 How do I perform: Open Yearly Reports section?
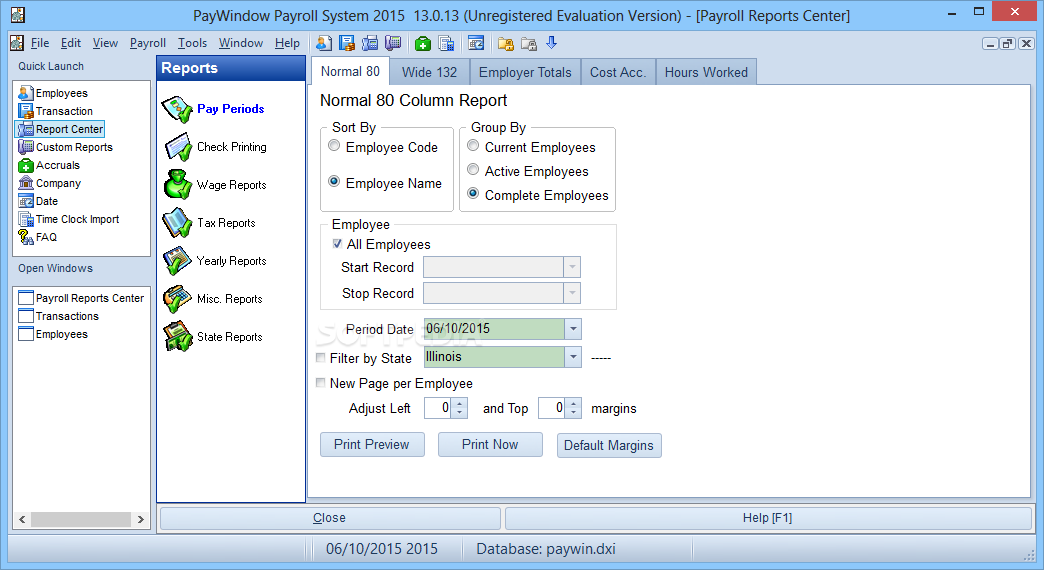215,261
